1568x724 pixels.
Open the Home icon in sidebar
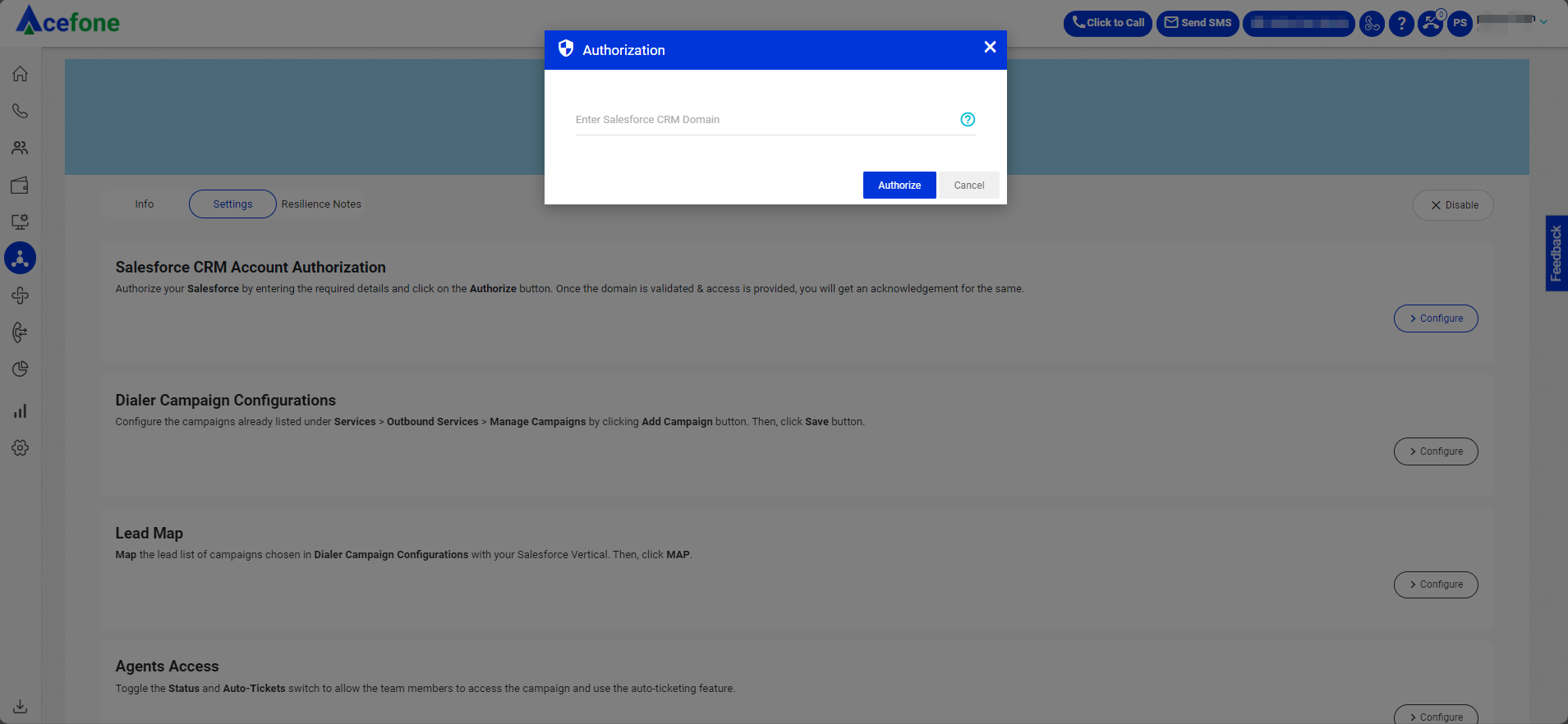tap(21, 74)
